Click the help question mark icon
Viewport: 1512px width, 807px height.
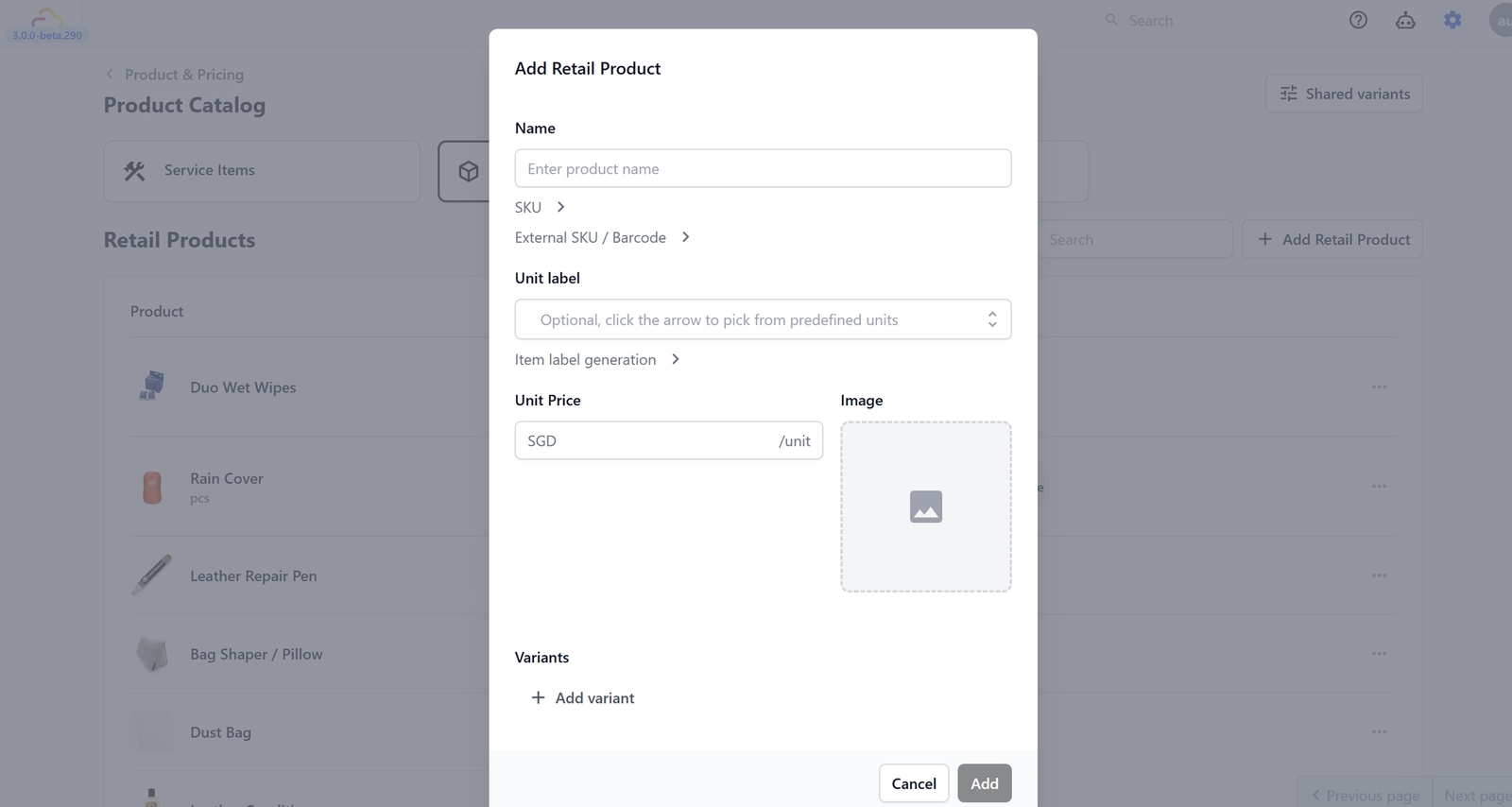click(1358, 20)
